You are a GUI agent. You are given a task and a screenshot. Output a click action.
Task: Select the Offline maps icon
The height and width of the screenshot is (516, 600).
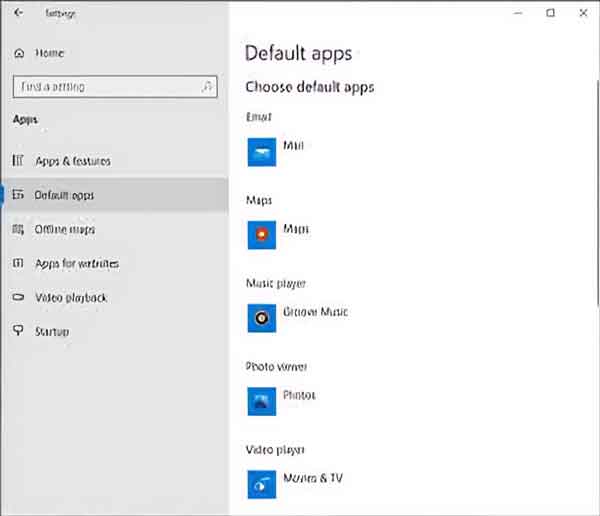[18, 229]
